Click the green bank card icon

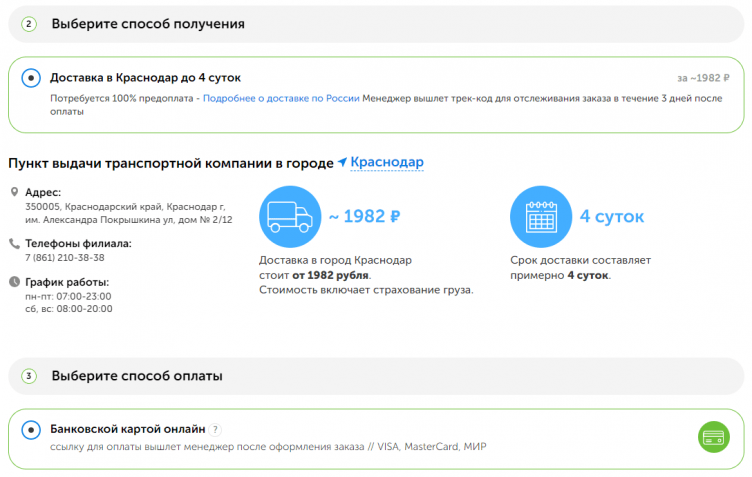point(714,437)
